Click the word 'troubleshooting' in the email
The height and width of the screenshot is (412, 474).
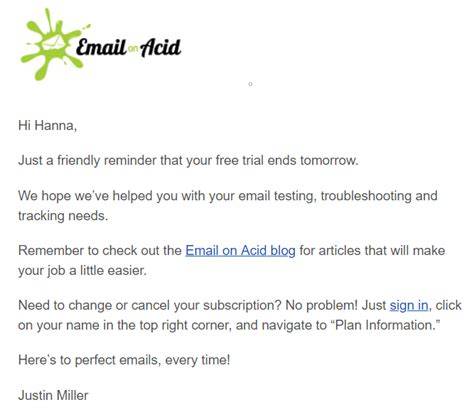pyautogui.click(x=366, y=196)
